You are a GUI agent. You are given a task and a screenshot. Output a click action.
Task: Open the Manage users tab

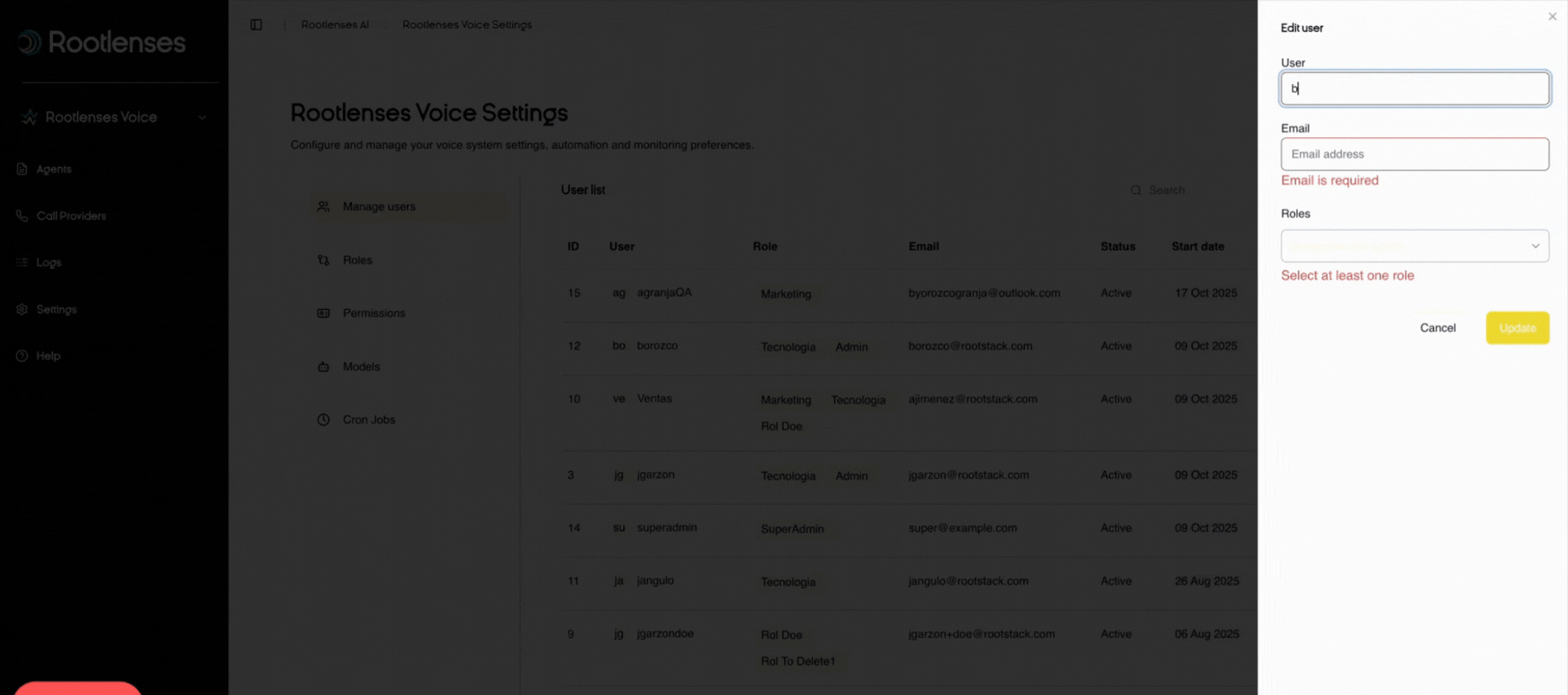click(x=379, y=207)
